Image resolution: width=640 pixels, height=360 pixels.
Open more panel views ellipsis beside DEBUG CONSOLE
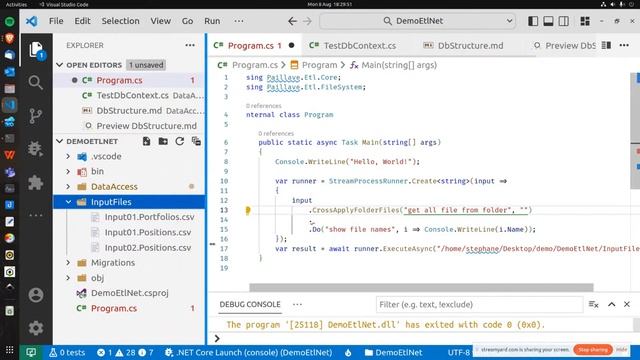pos(297,304)
